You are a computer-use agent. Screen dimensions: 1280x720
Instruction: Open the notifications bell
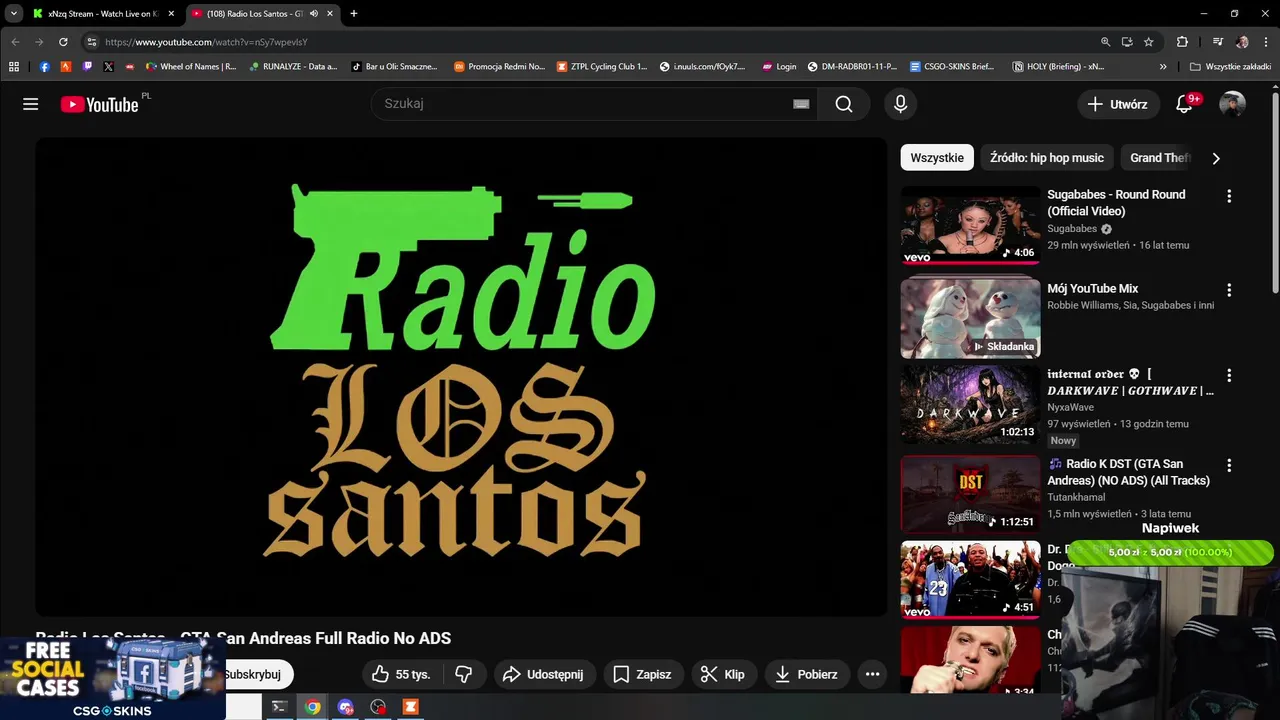pos(1184,104)
